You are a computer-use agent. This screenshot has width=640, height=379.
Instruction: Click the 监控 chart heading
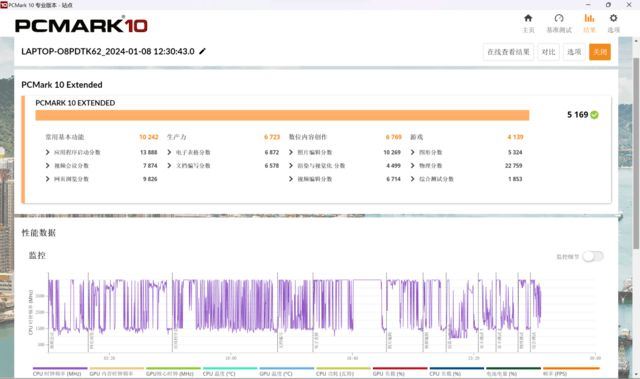pyautogui.click(x=37, y=255)
